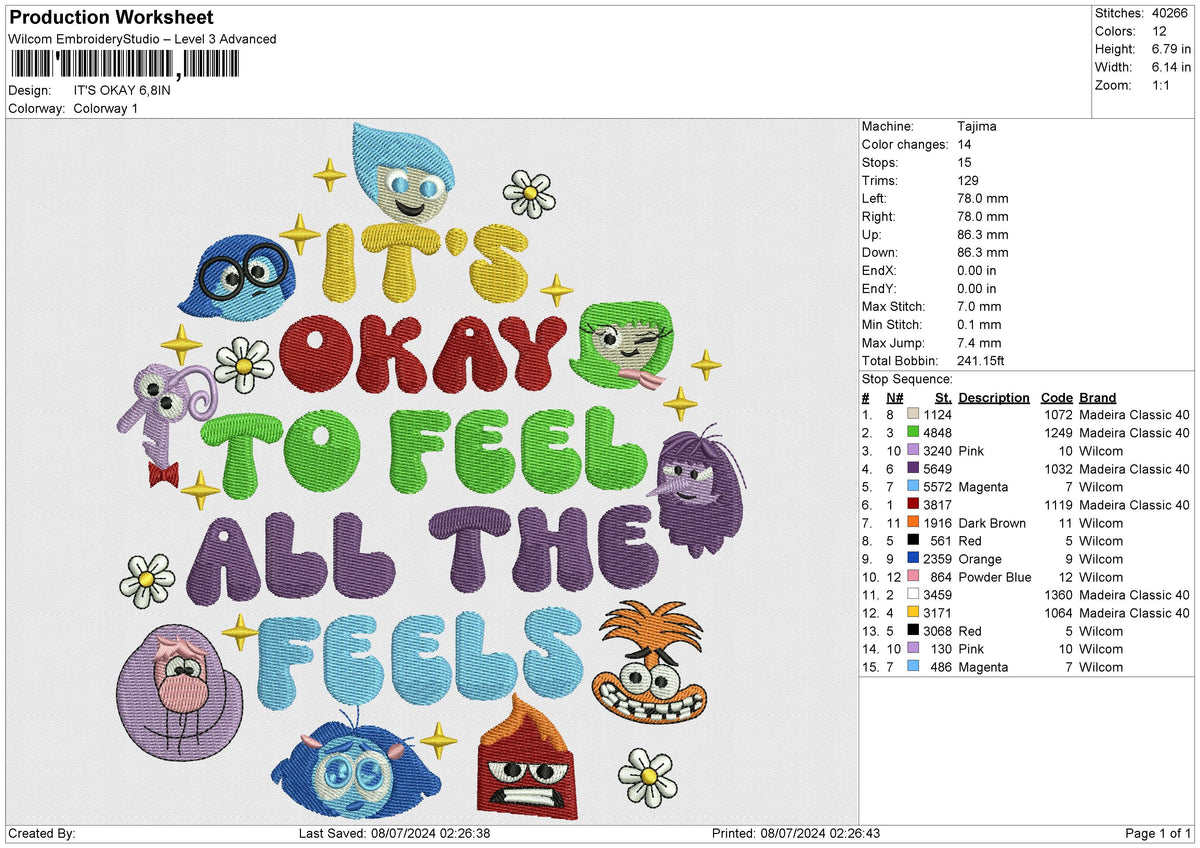The image size is (1200, 848).
Task: Select the 'Code' column header
Action: 1056,397
